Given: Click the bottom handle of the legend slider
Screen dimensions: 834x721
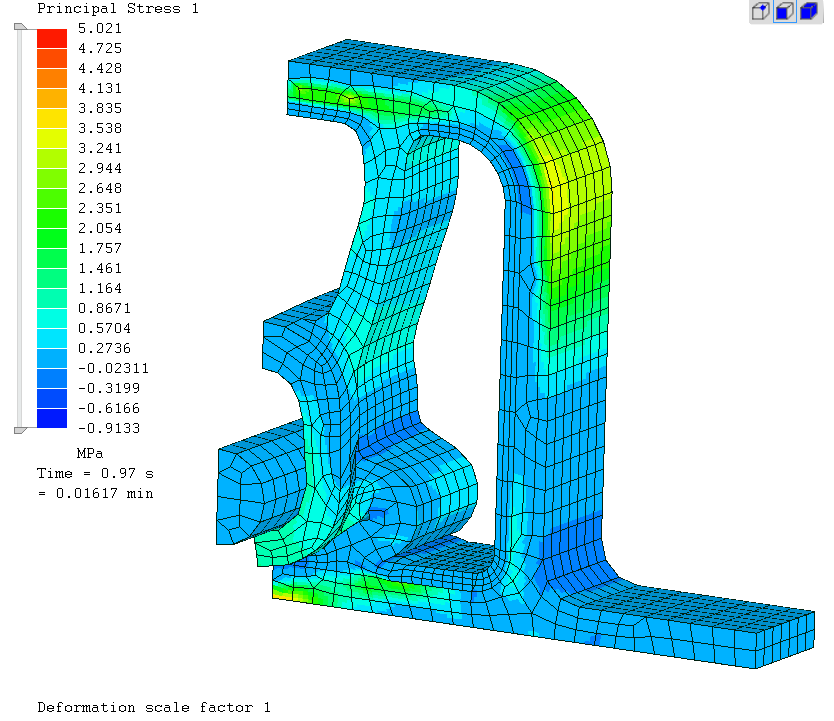Looking at the screenshot, I should [x=20, y=429].
